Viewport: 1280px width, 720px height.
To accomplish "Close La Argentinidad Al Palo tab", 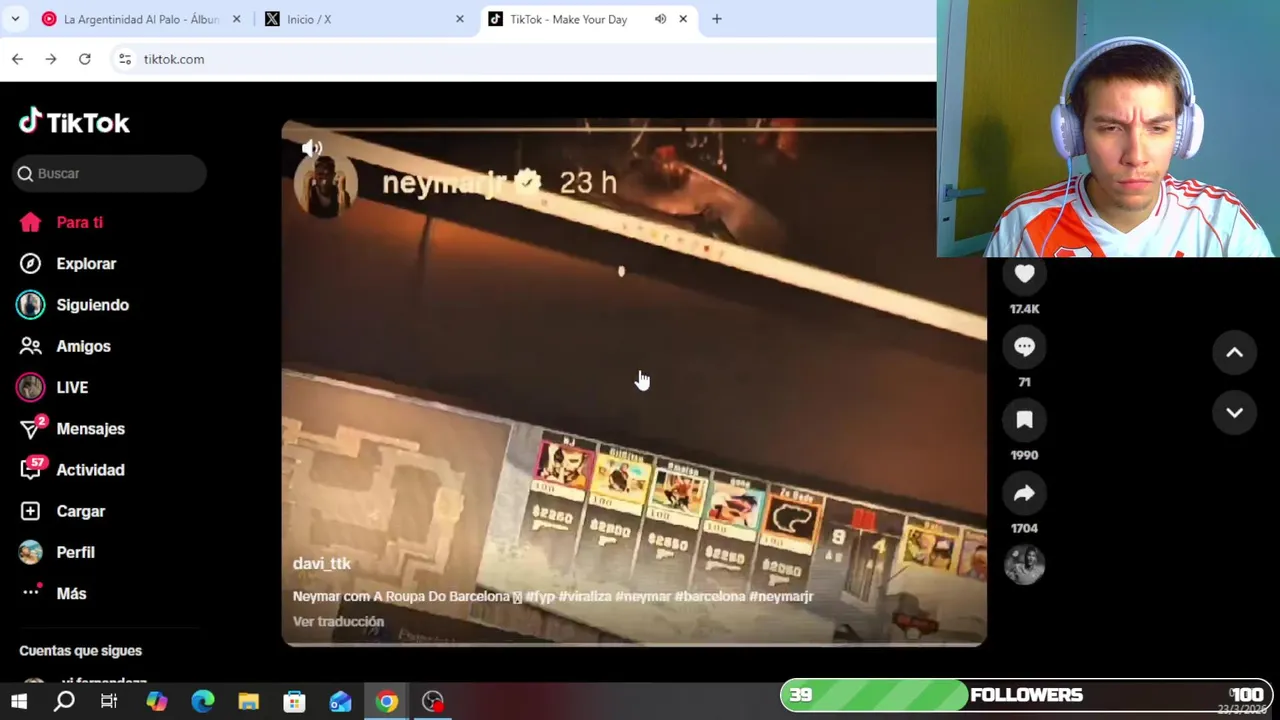I will 236,19.
